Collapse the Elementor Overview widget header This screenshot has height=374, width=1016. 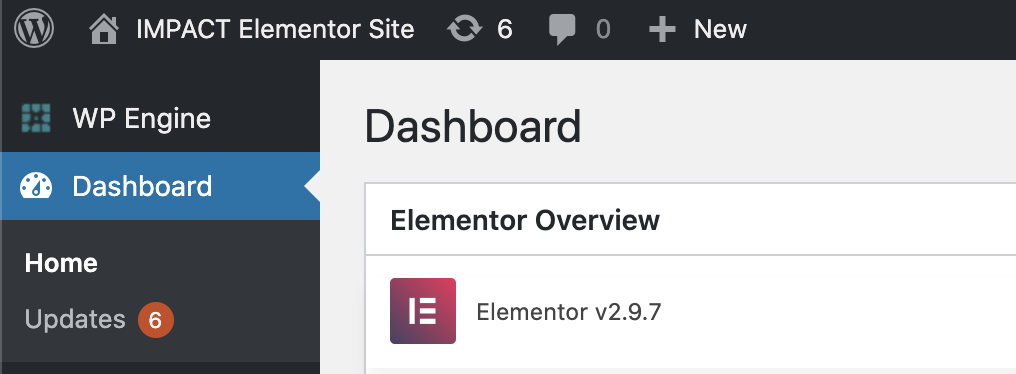pos(691,220)
